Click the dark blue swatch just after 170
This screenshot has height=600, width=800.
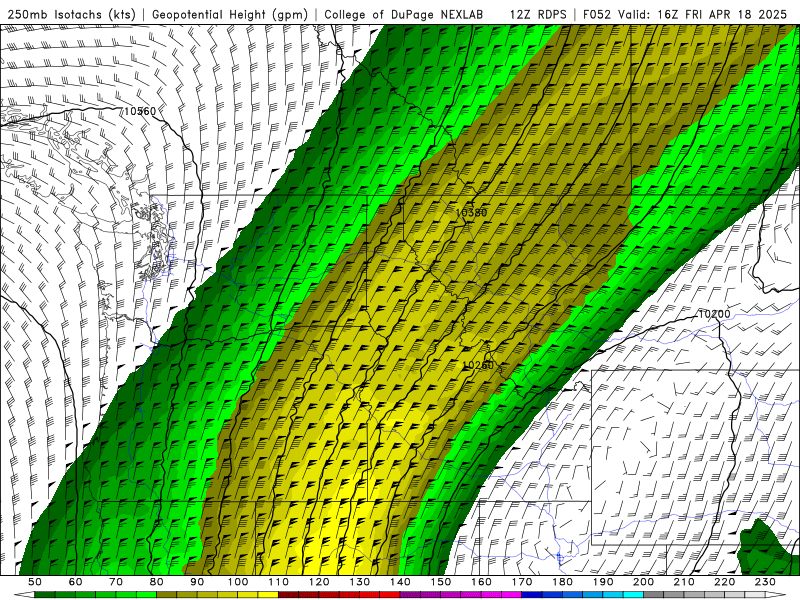(x=532, y=594)
